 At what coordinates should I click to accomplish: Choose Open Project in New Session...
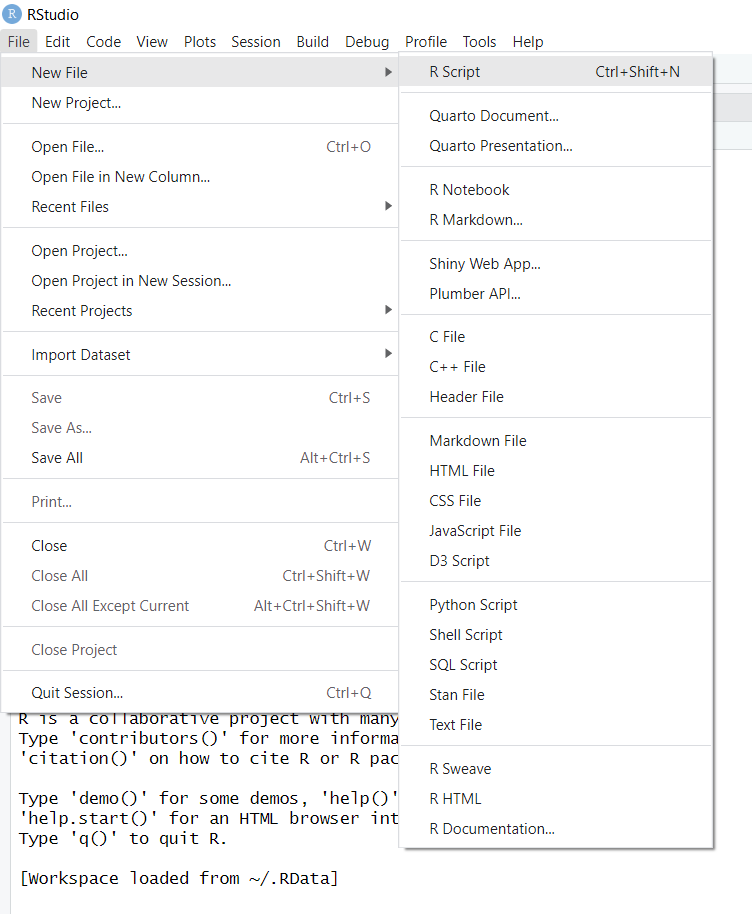coord(200,281)
